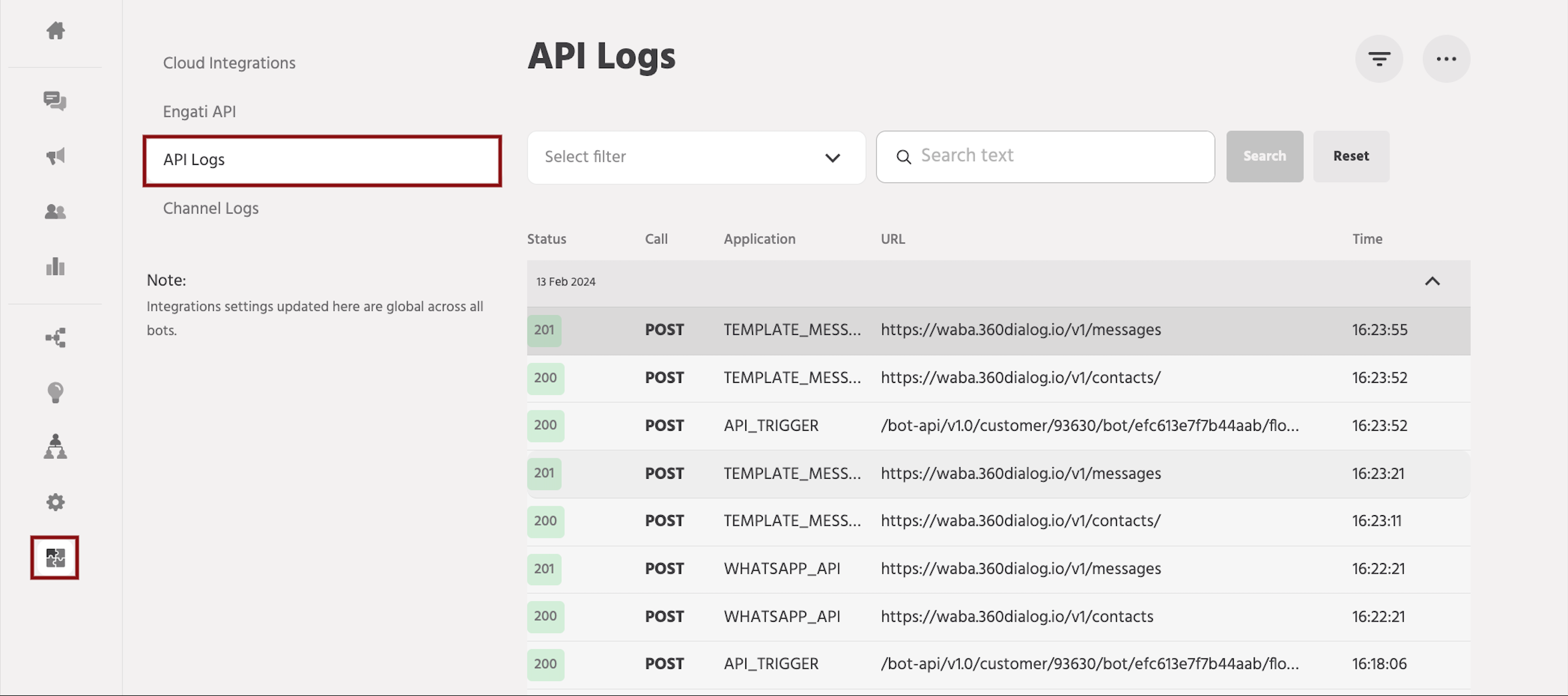Collapse the 13 Feb 2024 log group
This screenshot has width=1568, height=696.
tap(1433, 282)
